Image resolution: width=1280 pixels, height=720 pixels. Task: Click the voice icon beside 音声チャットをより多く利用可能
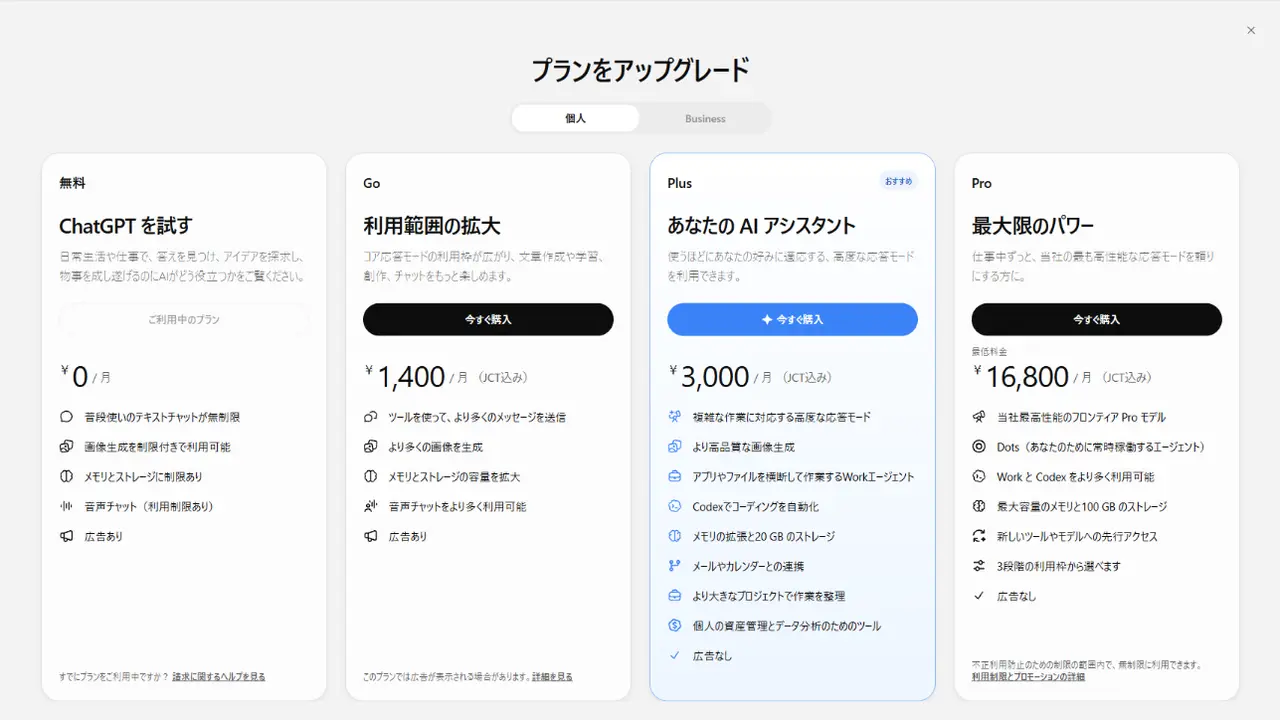[371, 507]
